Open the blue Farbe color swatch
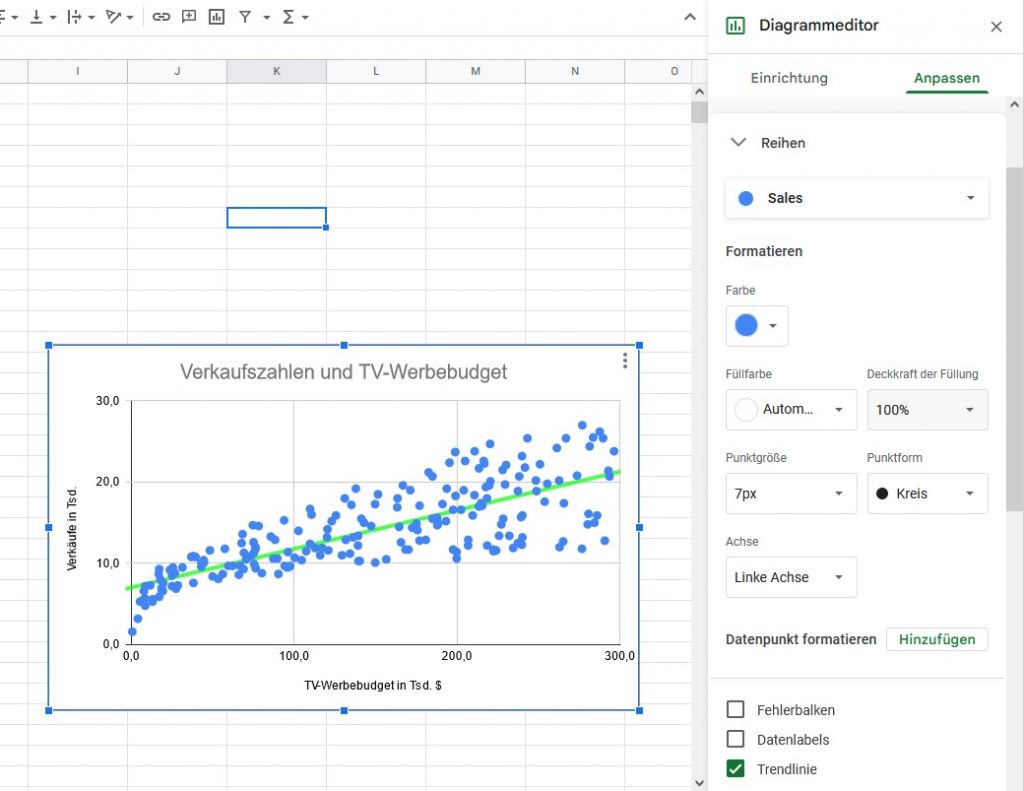This screenshot has width=1024, height=791. pyautogui.click(x=756, y=326)
